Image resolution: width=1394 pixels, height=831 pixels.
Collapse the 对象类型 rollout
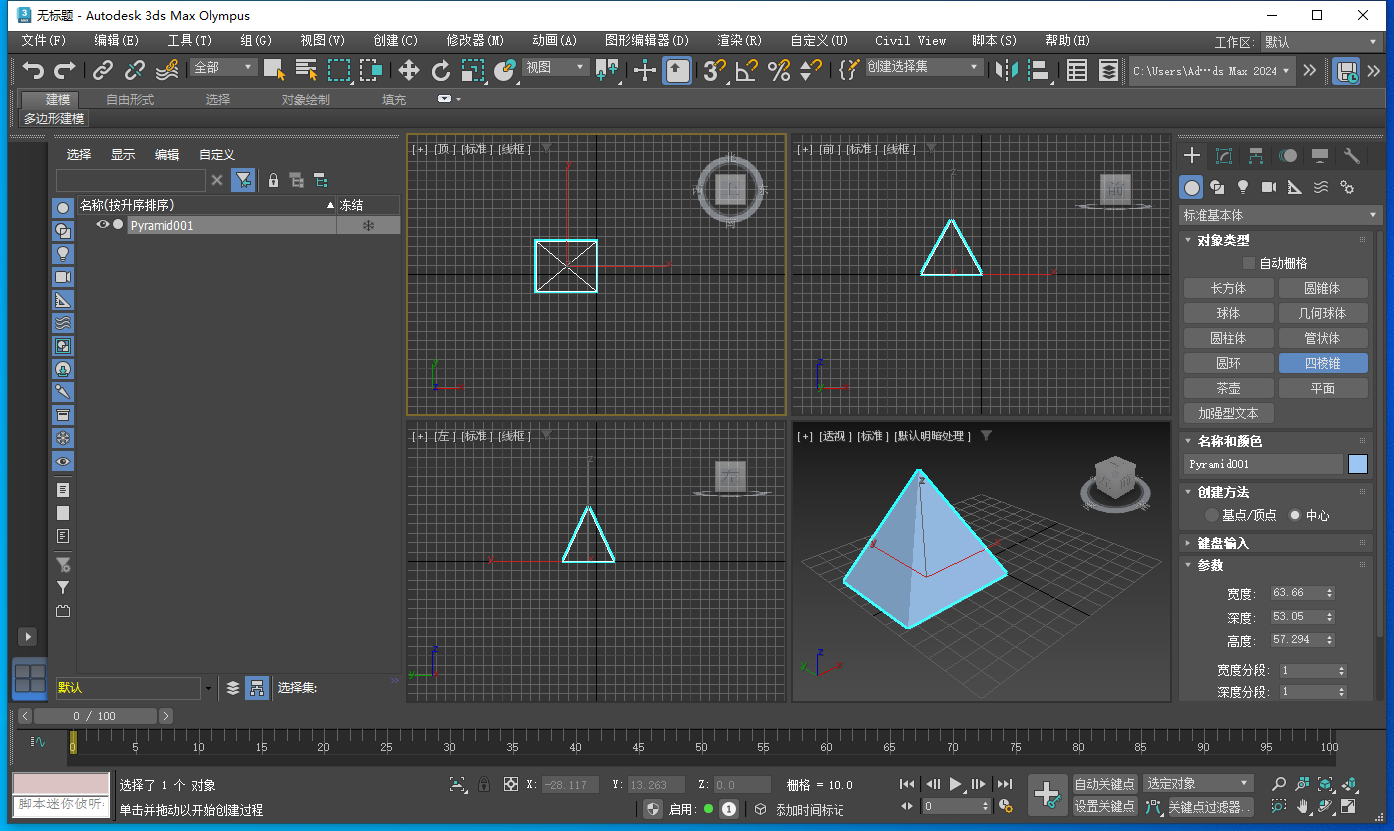point(1224,240)
